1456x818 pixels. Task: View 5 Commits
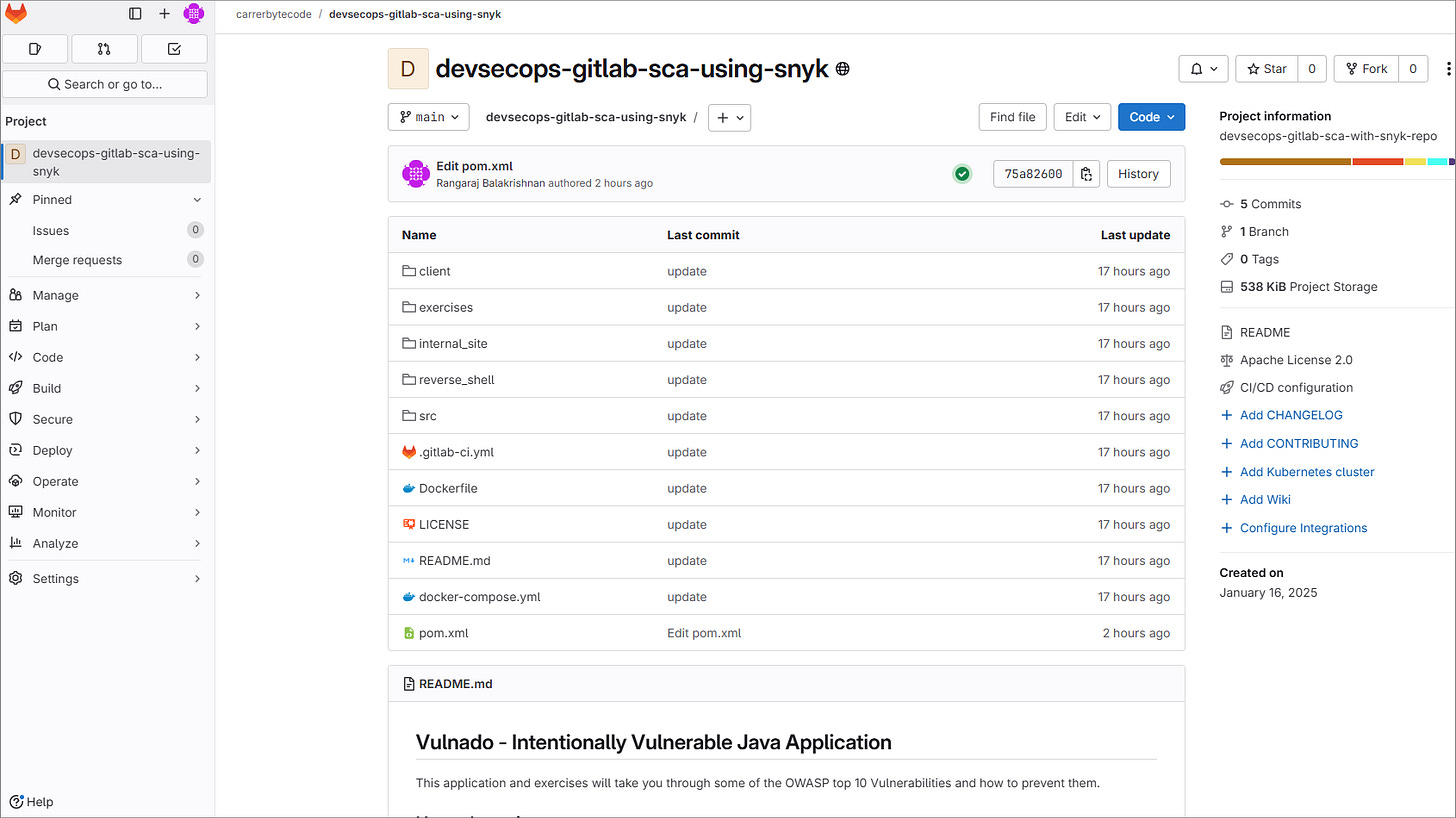pyautogui.click(x=1271, y=204)
